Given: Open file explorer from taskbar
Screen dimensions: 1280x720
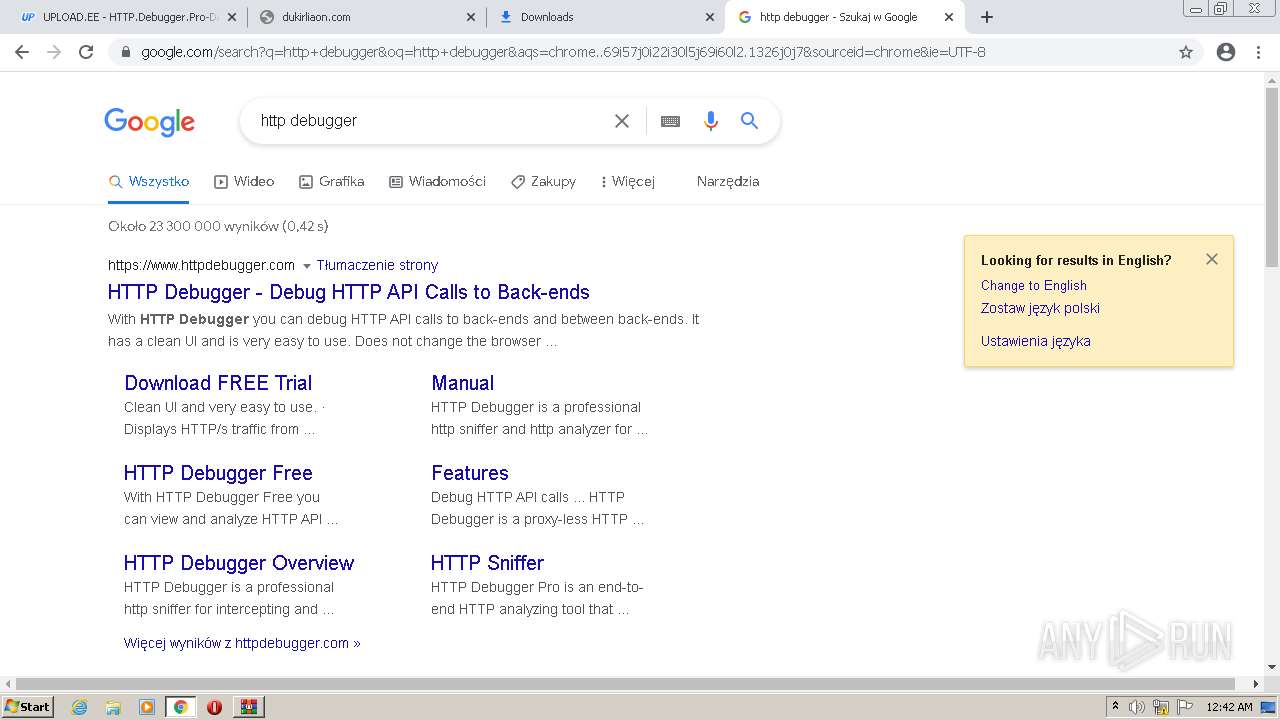Looking at the screenshot, I should [113, 707].
